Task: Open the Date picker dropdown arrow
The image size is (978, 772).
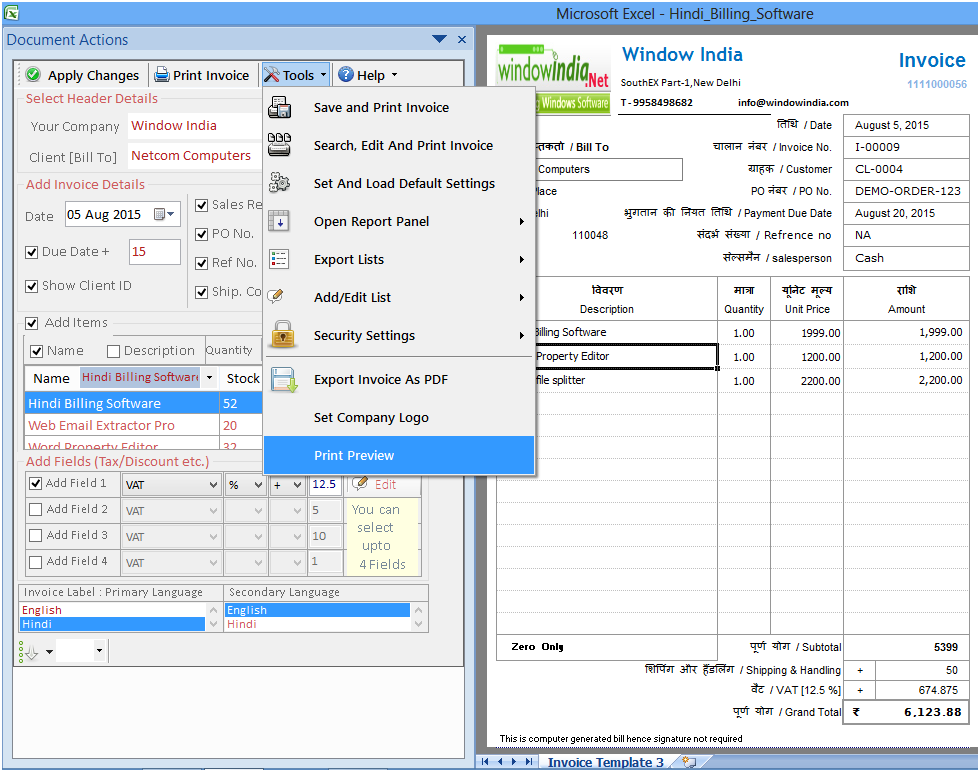Action: 171,214
